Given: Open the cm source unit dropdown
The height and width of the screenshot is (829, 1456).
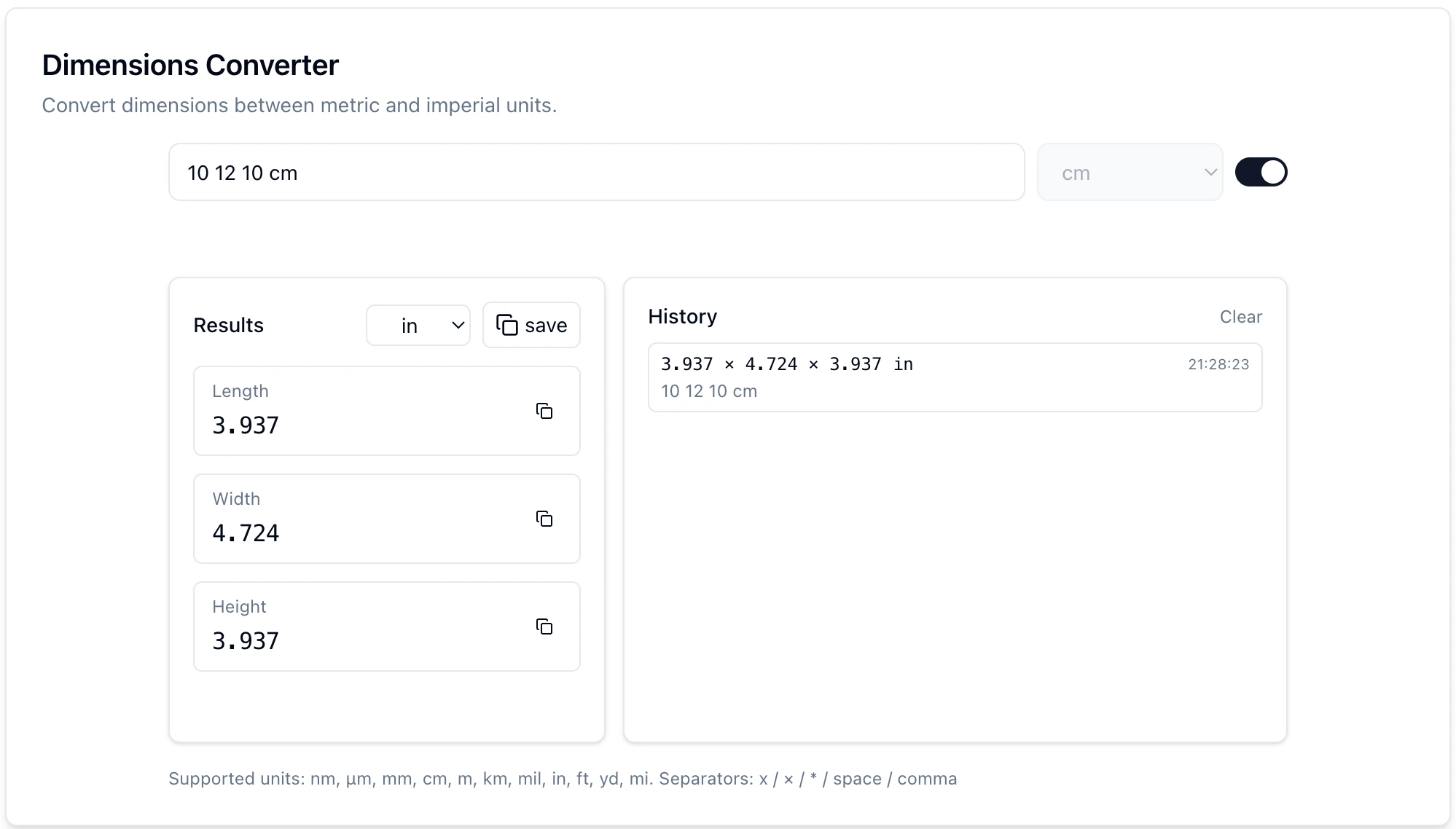Looking at the screenshot, I should pyautogui.click(x=1130, y=172).
